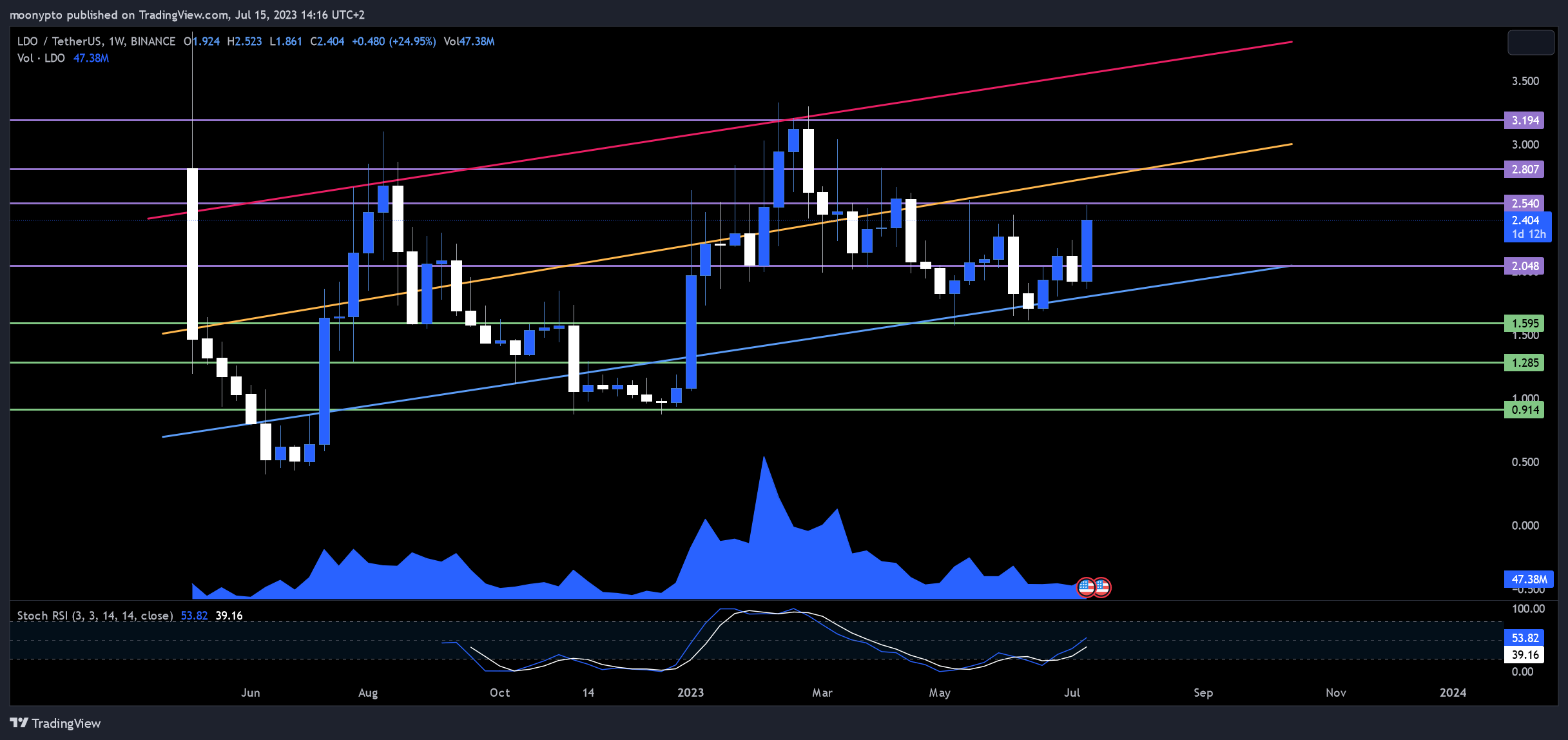
Task: Click the C2.404 close value in header
Action: point(327,41)
